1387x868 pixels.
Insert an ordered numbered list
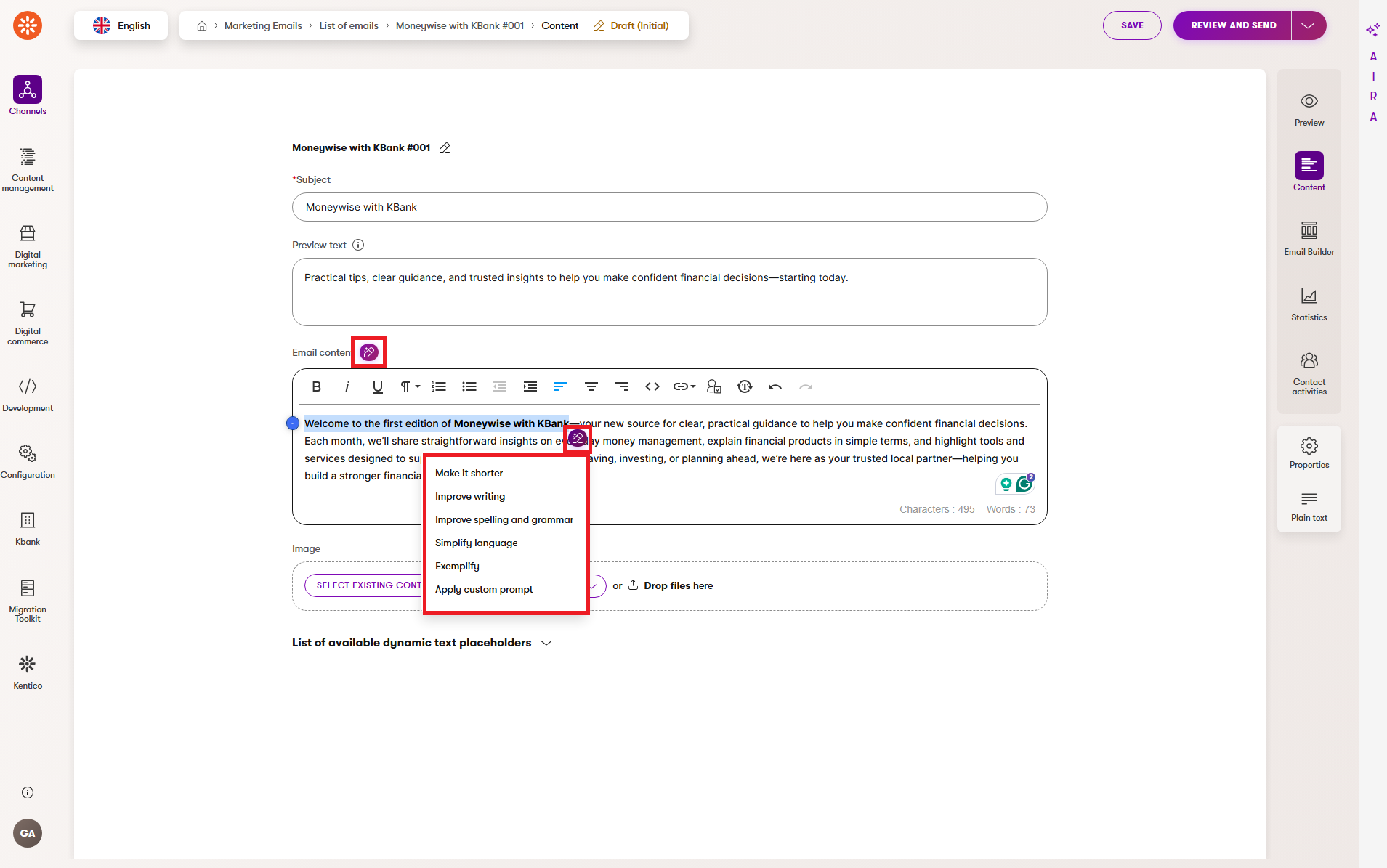(x=439, y=386)
